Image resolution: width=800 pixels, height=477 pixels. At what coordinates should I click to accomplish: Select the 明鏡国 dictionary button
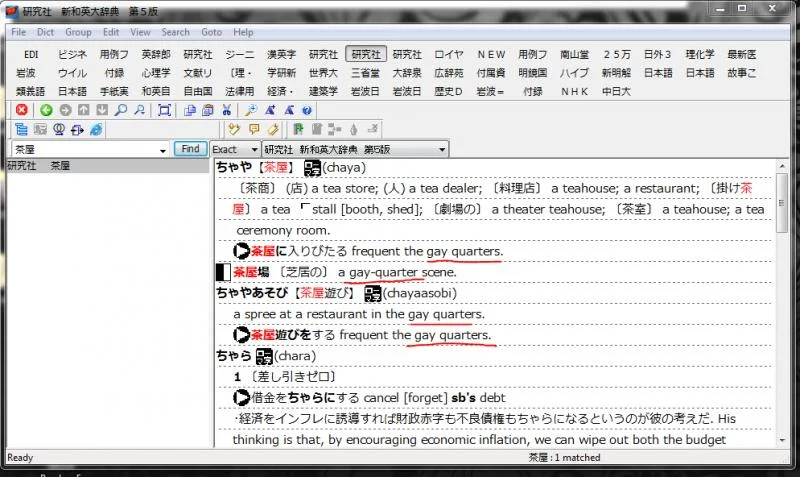tap(533, 73)
